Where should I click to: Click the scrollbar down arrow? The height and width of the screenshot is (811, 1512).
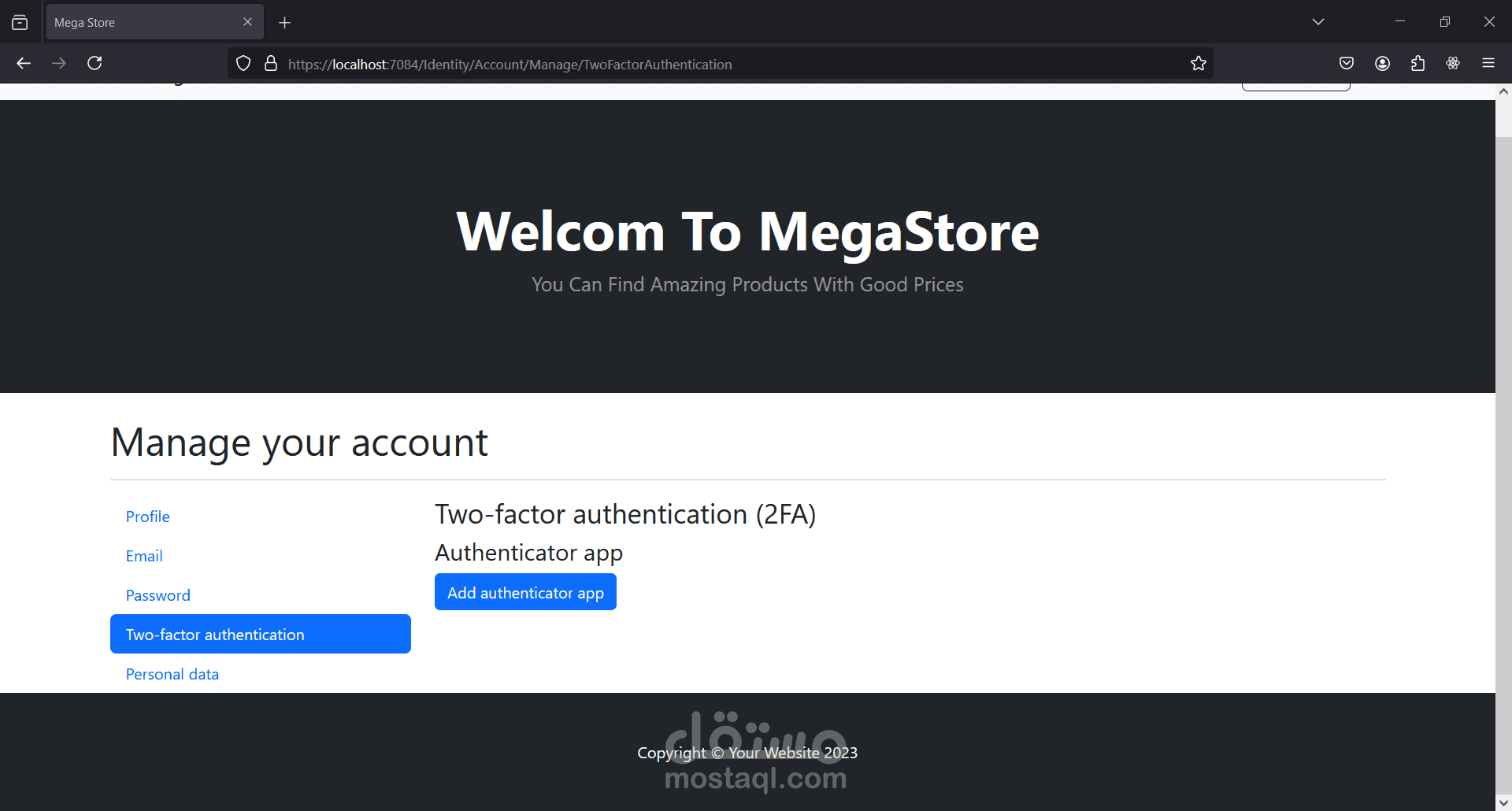1503,802
